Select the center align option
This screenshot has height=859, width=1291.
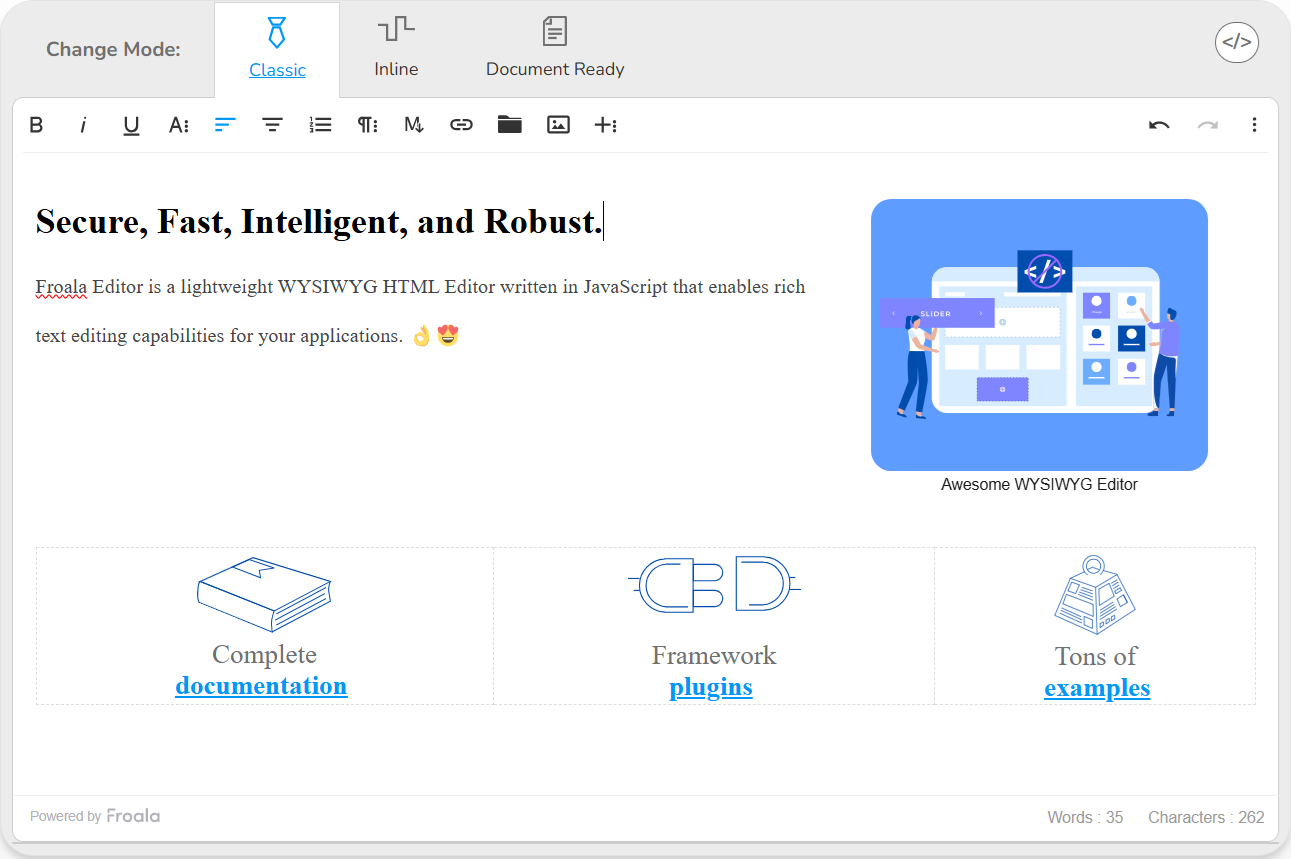(x=272, y=124)
